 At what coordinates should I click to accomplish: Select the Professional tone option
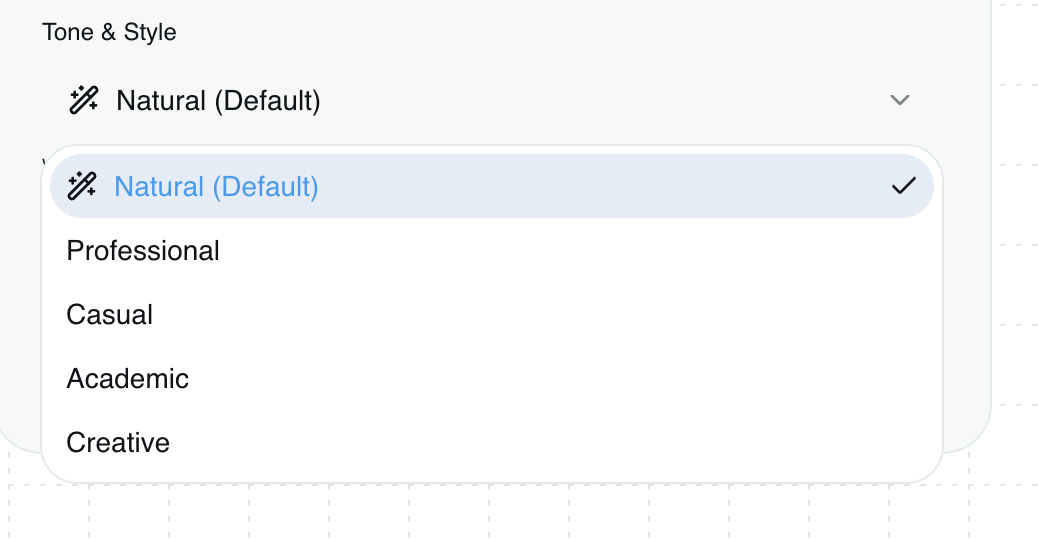point(143,251)
